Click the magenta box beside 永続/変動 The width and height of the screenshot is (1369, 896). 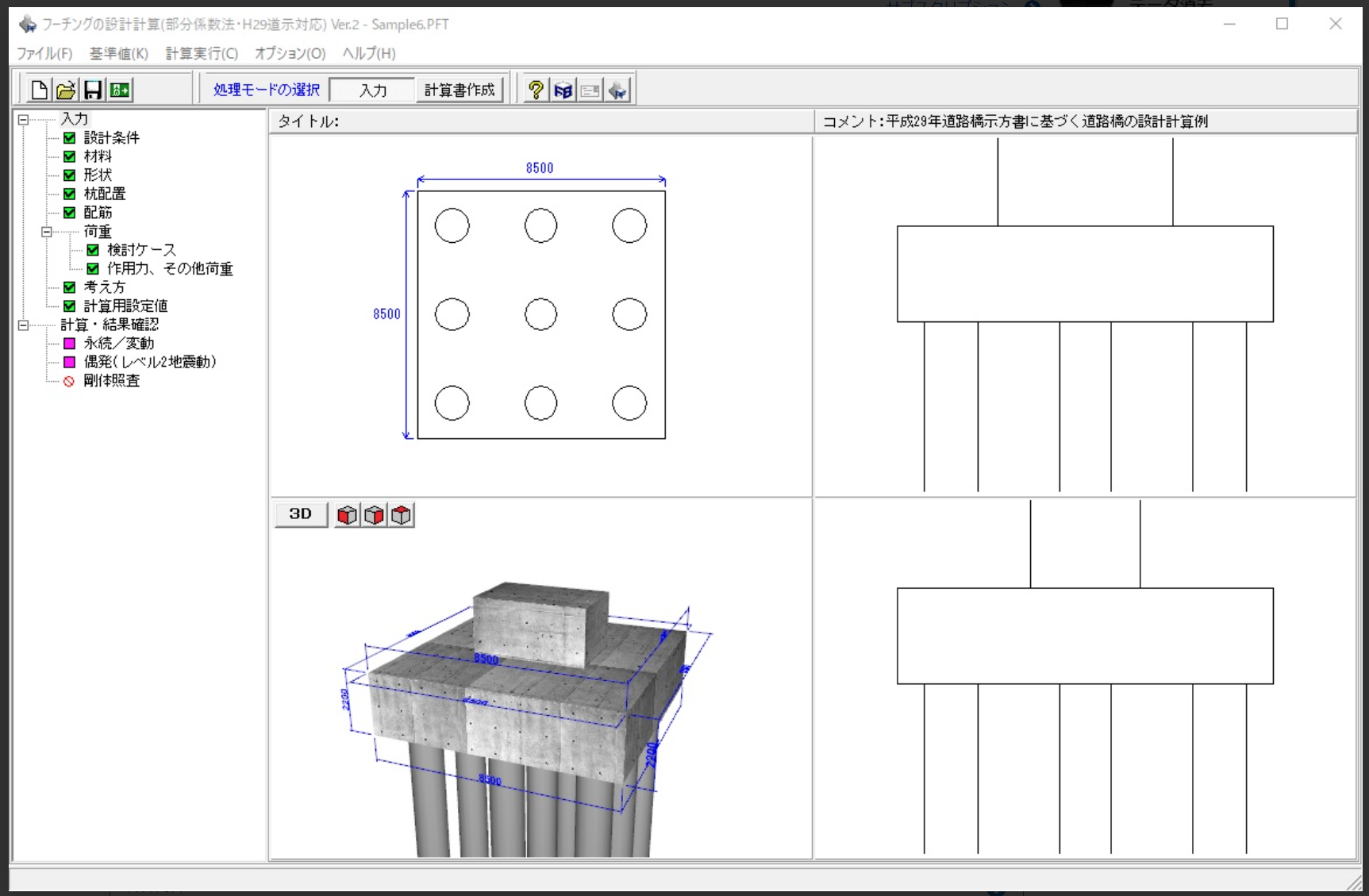coord(70,344)
